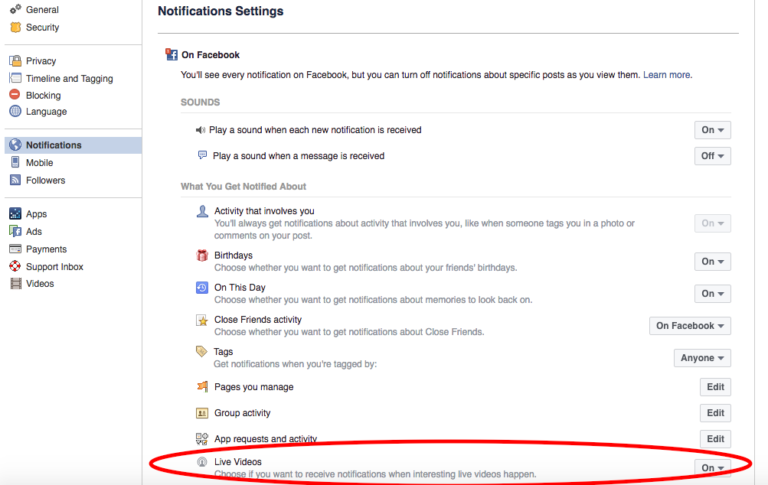Click the Learn more link
768x485 pixels.
[x=668, y=75]
